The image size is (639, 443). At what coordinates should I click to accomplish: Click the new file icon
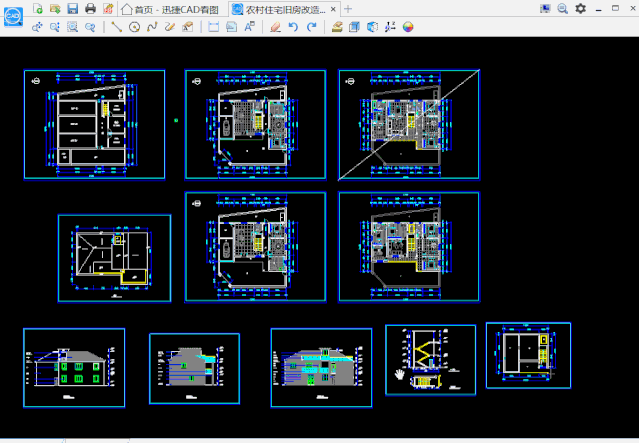37,9
